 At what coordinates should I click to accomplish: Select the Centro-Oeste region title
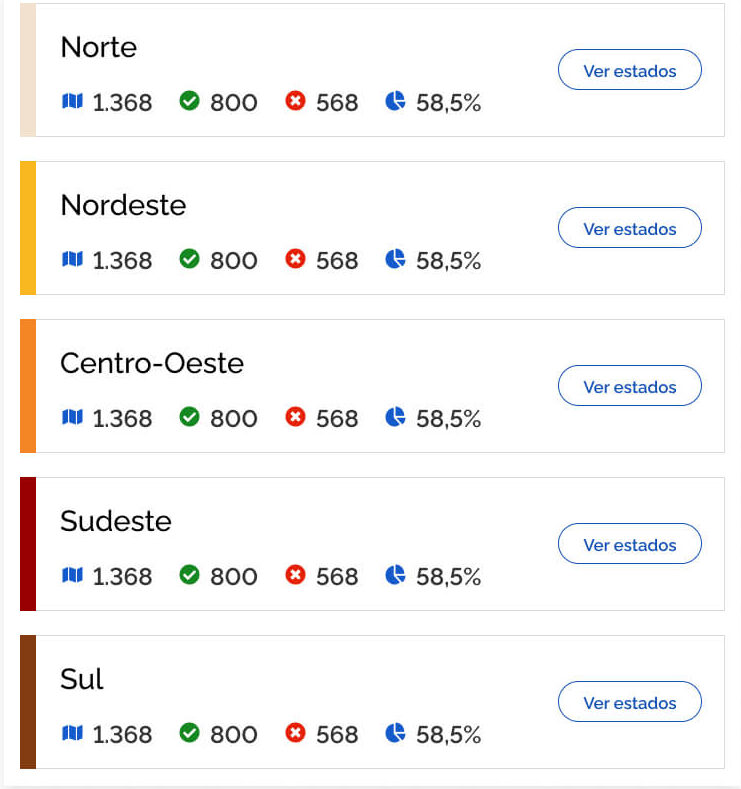(152, 363)
